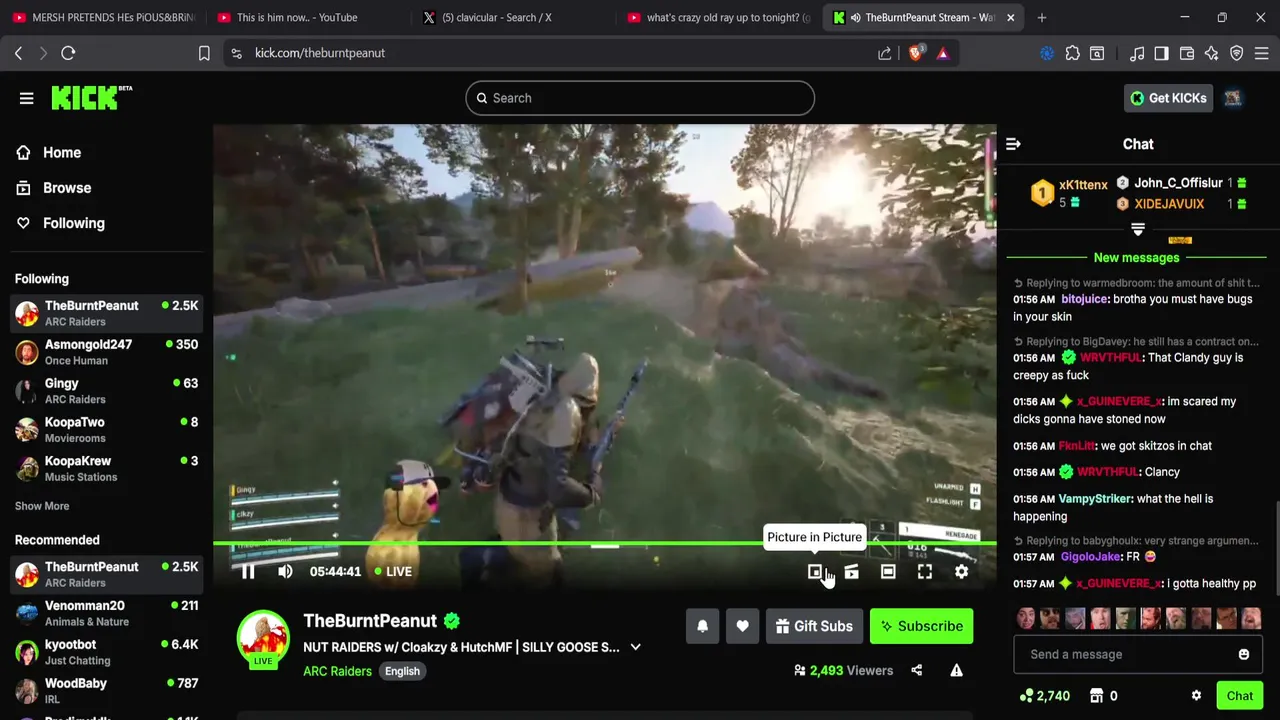Mute the stream volume speaker icon

pyautogui.click(x=285, y=571)
